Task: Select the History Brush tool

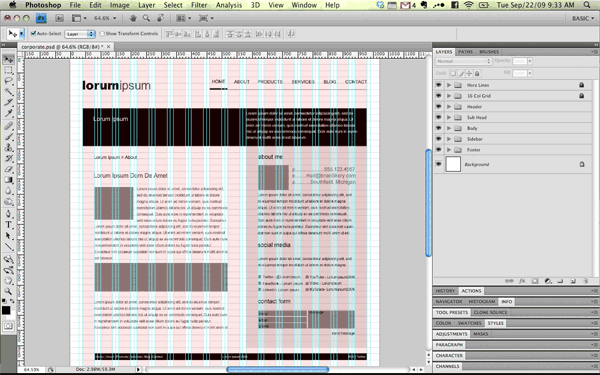Action: [x=8, y=158]
